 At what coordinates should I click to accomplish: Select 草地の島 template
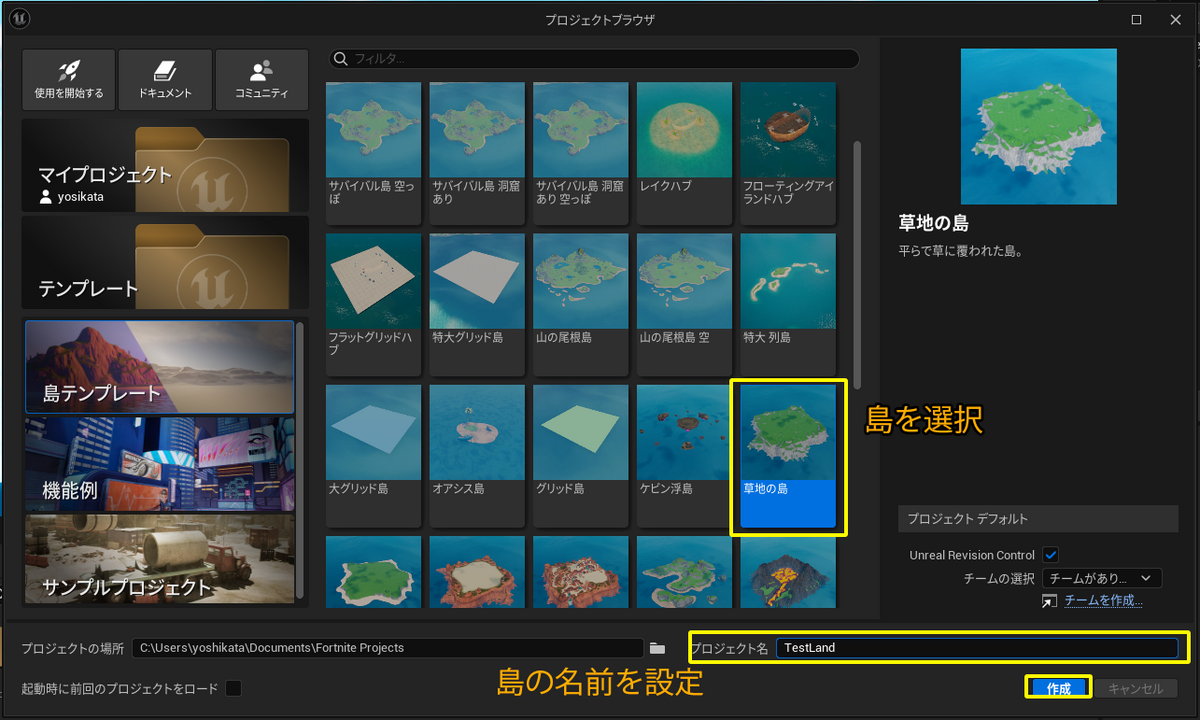pyautogui.click(x=788, y=456)
